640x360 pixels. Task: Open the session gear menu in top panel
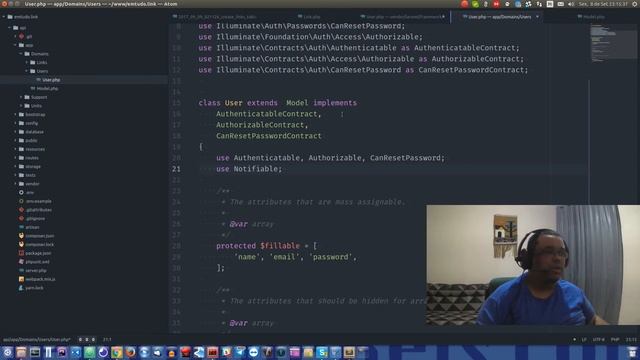tap(635, 4)
